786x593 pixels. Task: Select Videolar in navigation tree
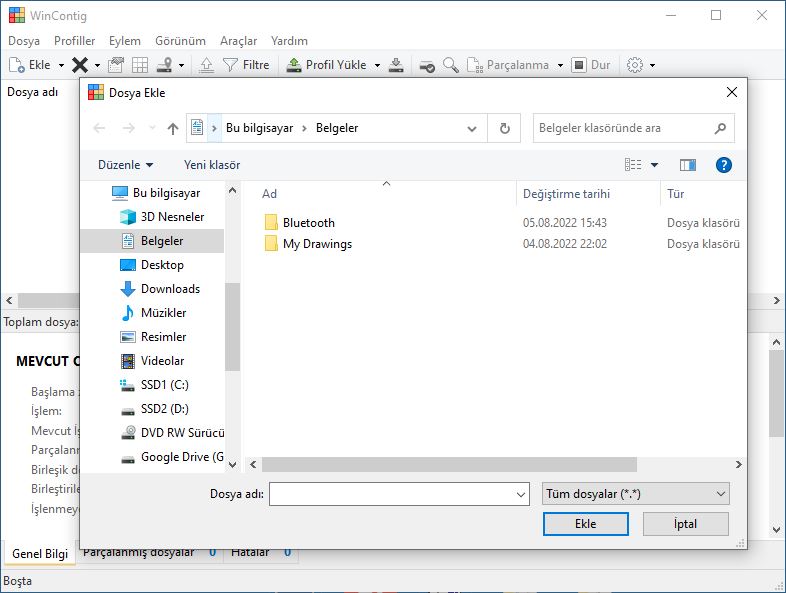pos(152,361)
